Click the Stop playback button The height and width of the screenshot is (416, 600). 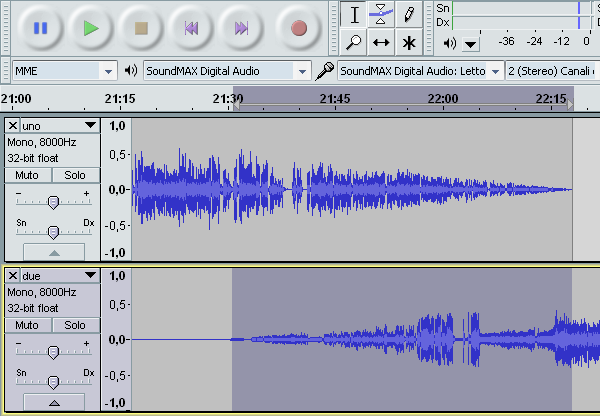pos(141,28)
